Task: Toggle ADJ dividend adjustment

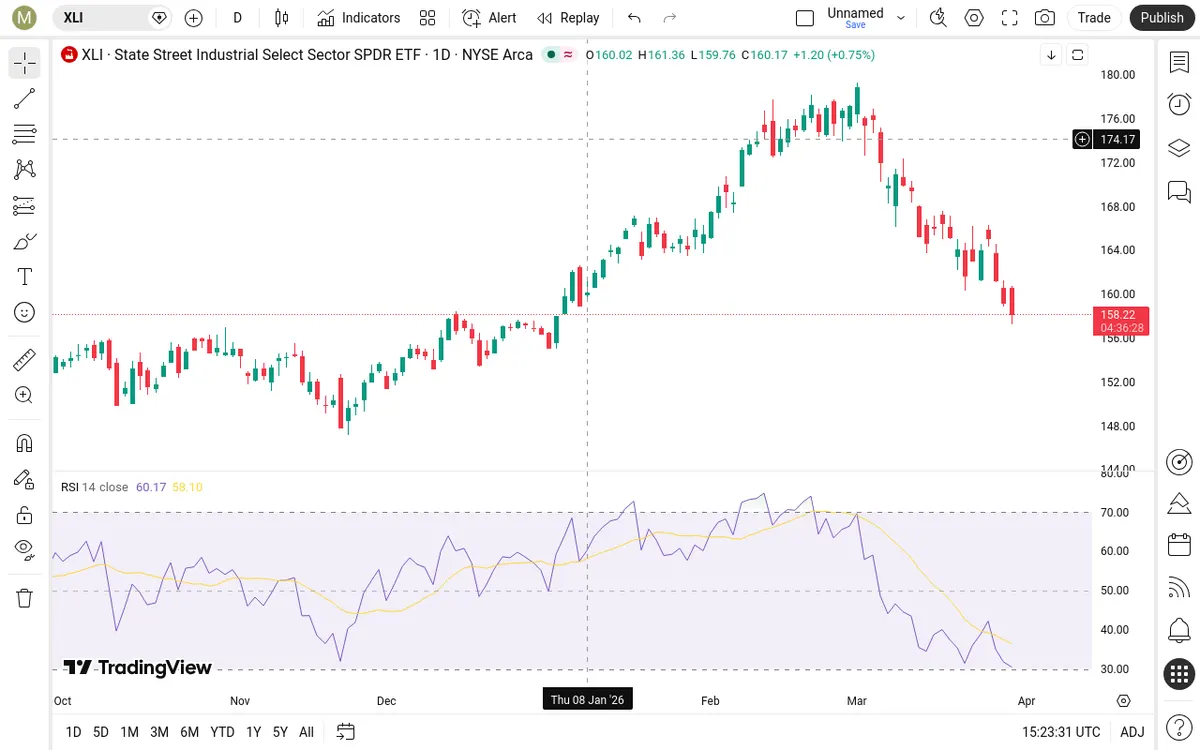Action: coord(1132,732)
